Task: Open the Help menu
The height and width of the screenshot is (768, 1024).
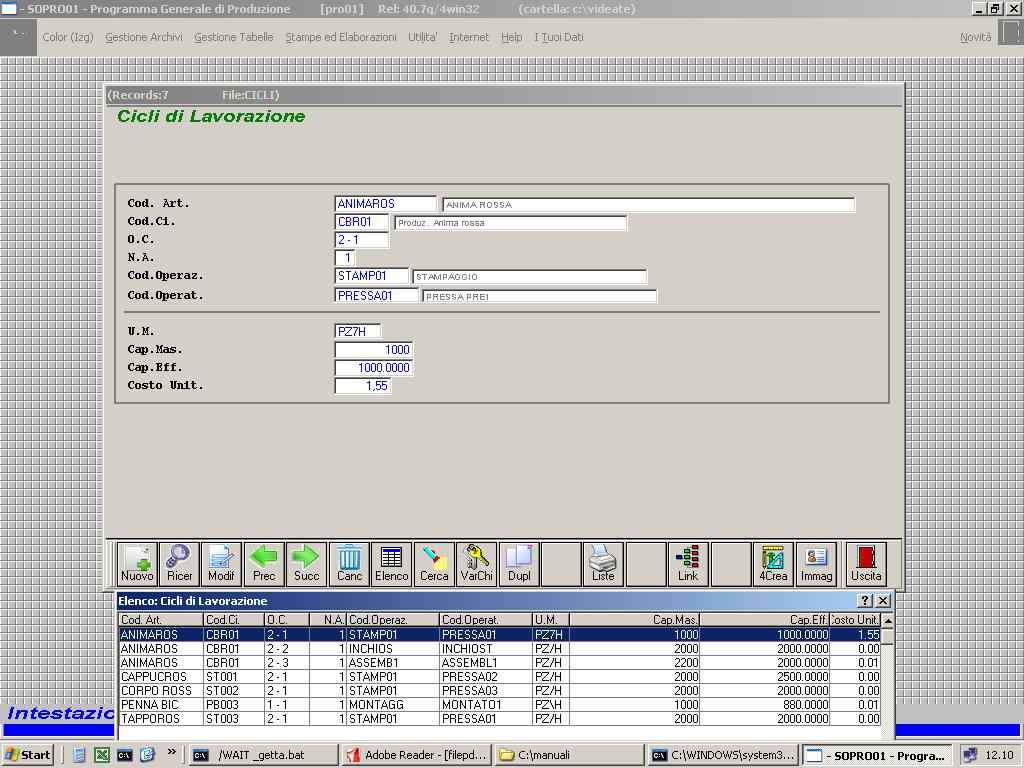Action: tap(511, 37)
